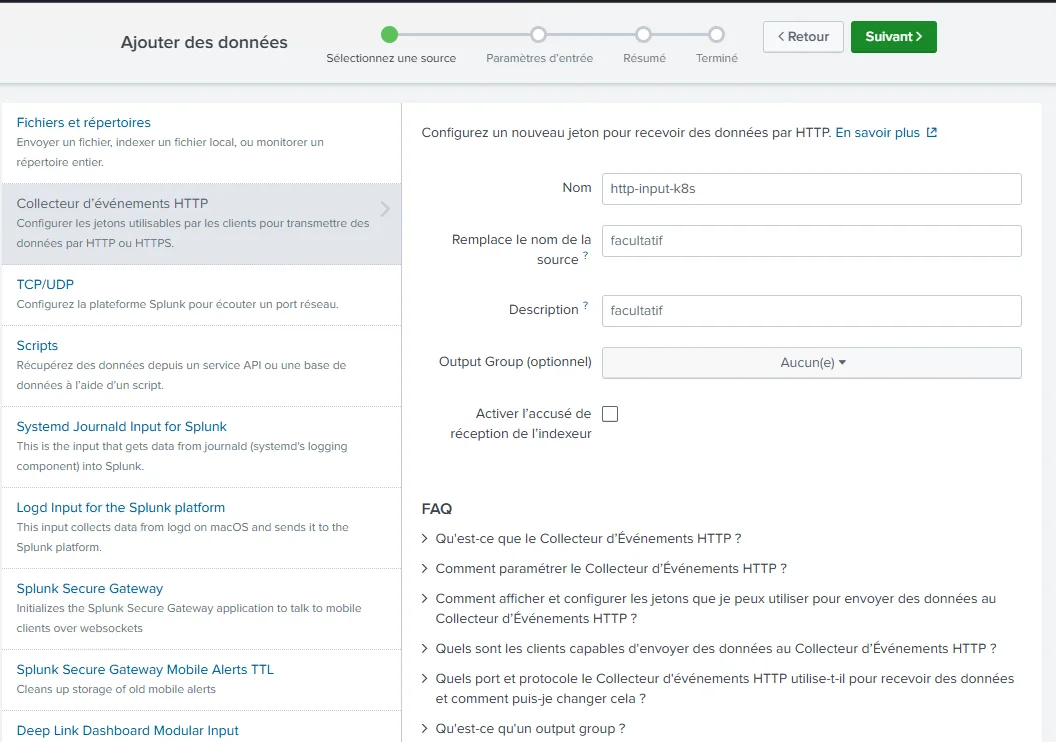1056x742 pixels.
Task: Expand FAQ about port et protocole
Action: point(717,689)
